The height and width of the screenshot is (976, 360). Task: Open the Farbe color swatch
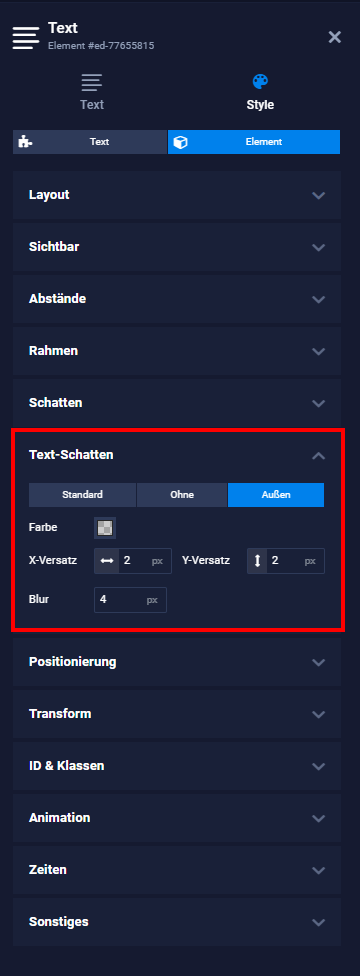105,528
